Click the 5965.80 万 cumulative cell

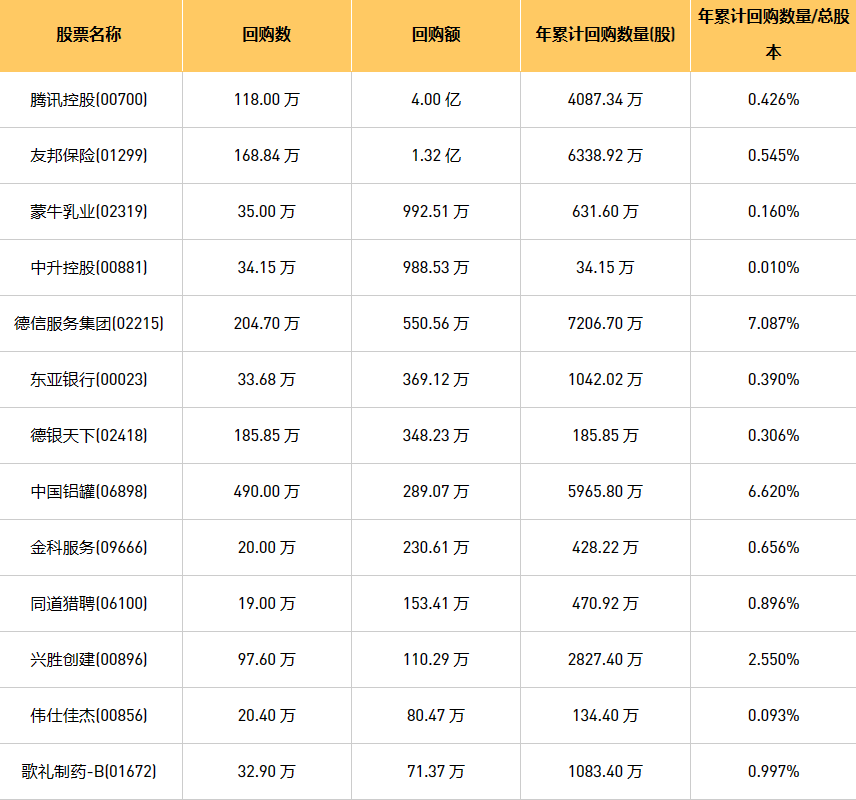pos(605,491)
